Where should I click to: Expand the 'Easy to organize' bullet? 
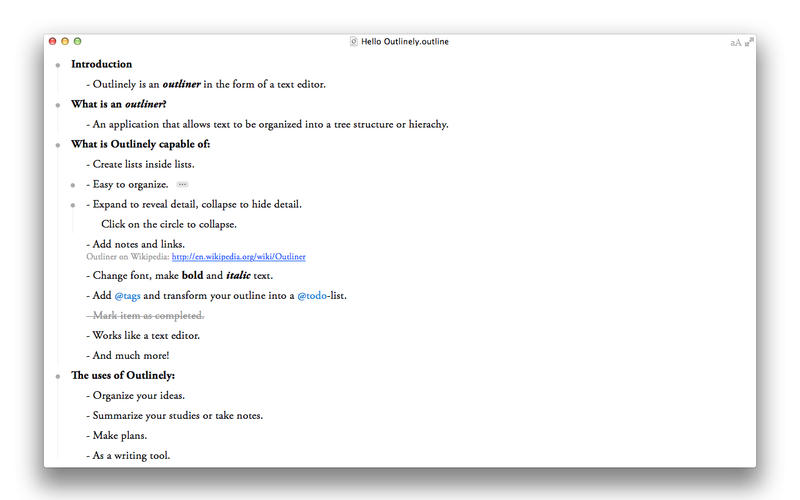73,185
